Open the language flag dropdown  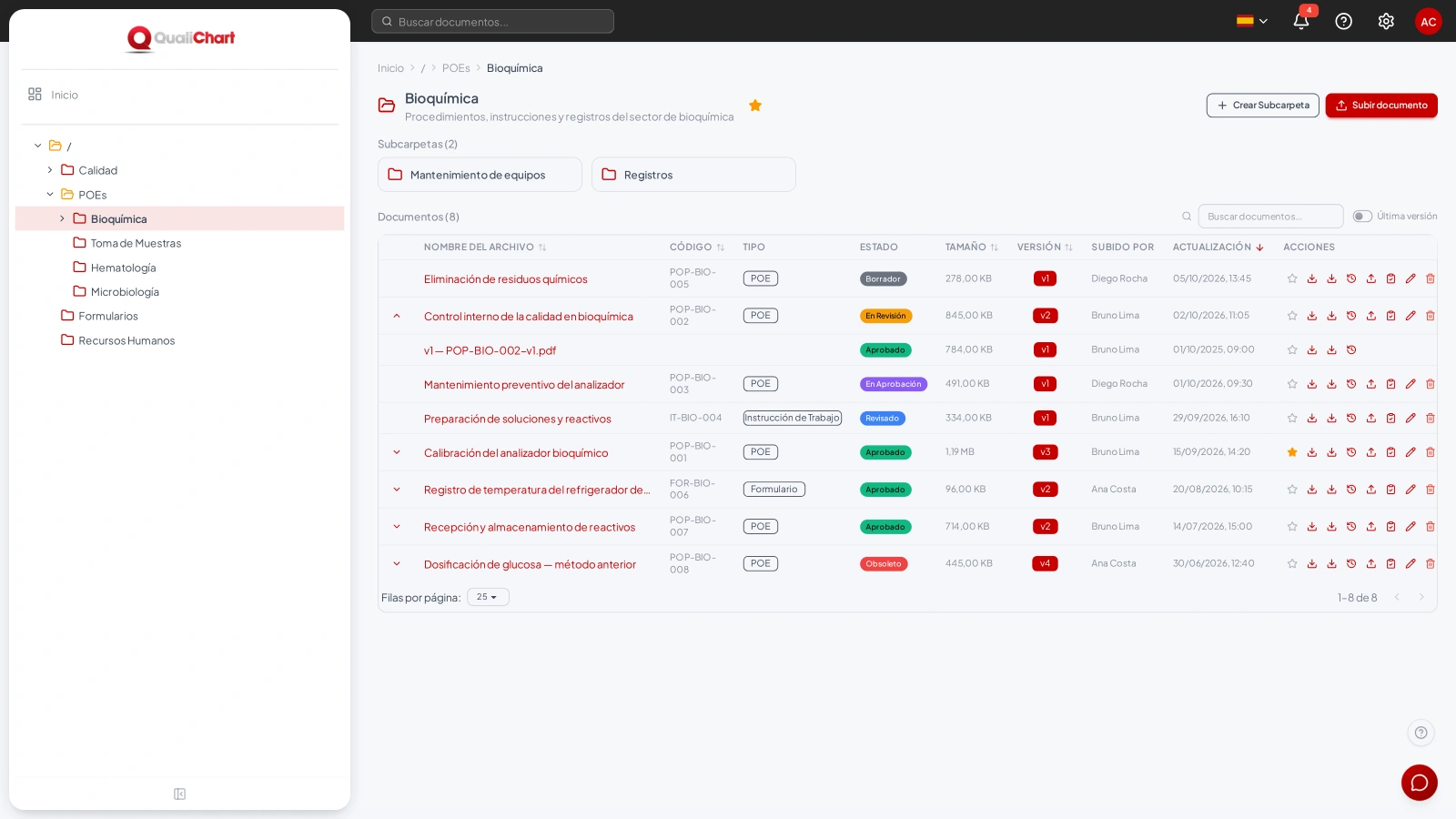tap(1252, 21)
